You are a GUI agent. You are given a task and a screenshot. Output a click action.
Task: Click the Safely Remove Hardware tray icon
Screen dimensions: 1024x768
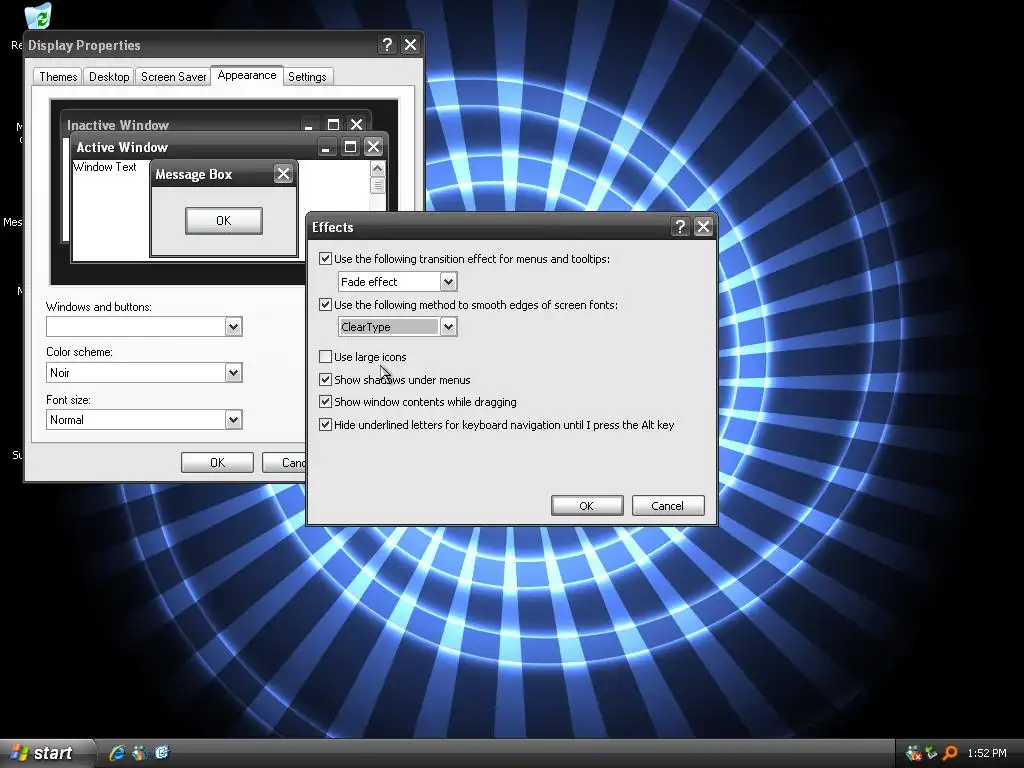(x=931, y=753)
